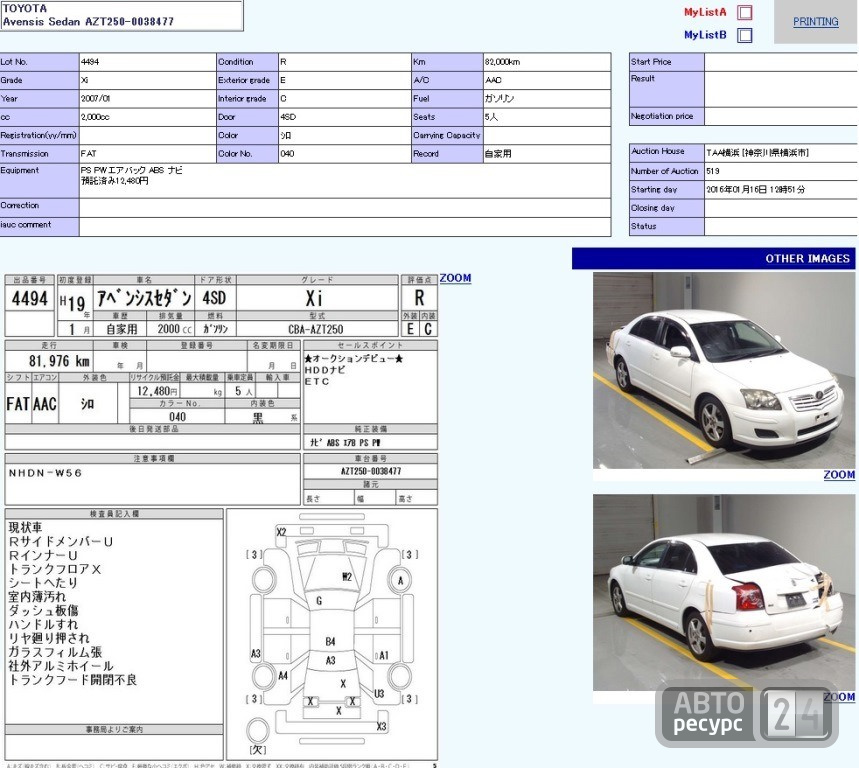This screenshot has width=859, height=768.
Task: Click the OTHER IMAGES header bar
Action: coord(713,259)
